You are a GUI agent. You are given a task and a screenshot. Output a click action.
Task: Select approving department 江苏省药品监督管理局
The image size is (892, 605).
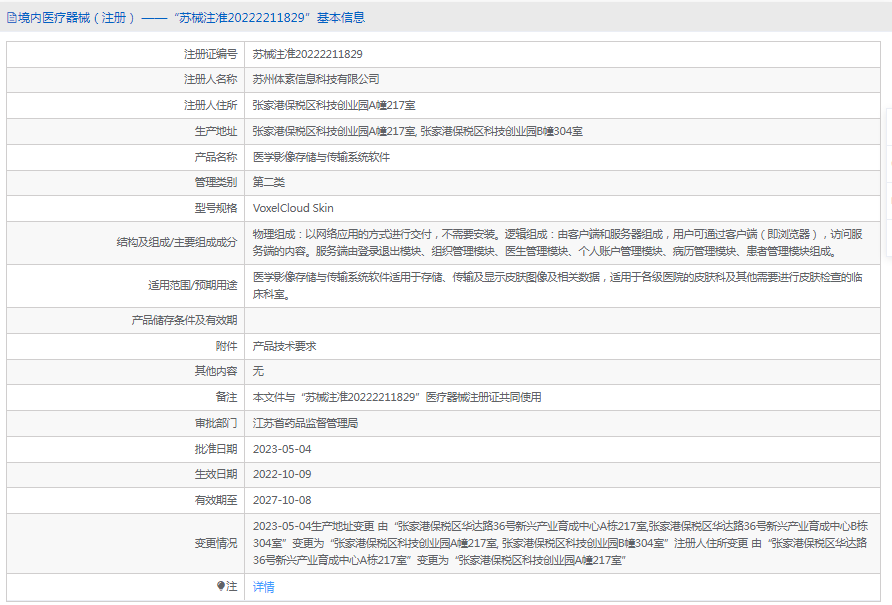(x=305, y=423)
